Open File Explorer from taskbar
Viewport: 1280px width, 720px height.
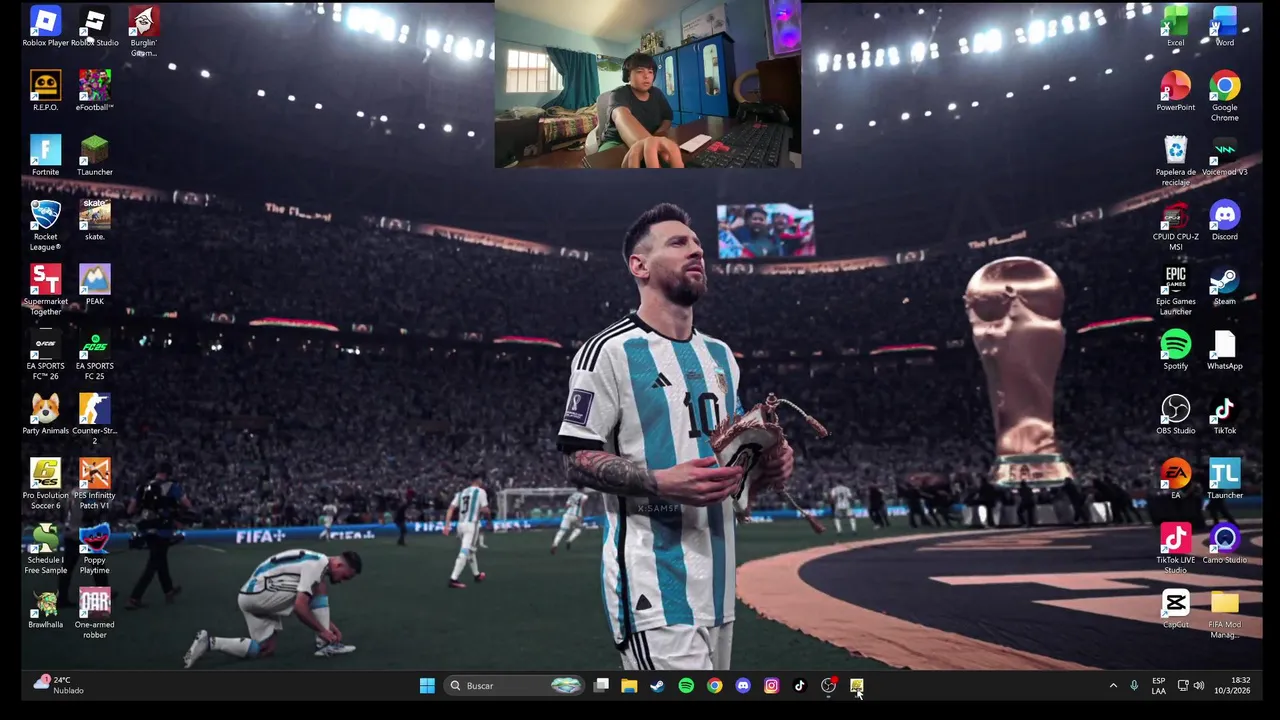pyautogui.click(x=629, y=685)
